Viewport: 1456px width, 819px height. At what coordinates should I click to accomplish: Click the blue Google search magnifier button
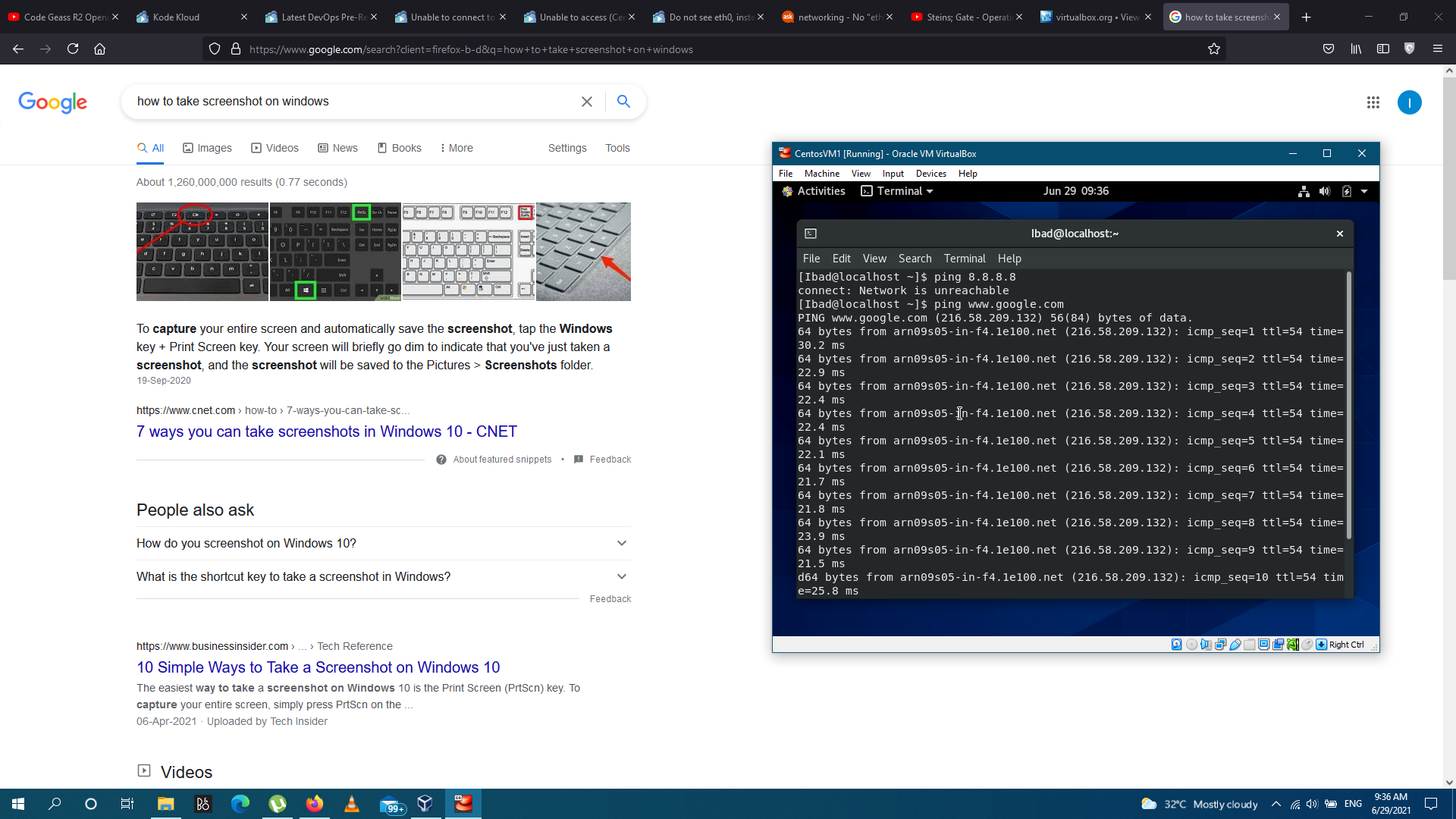pos(623,101)
